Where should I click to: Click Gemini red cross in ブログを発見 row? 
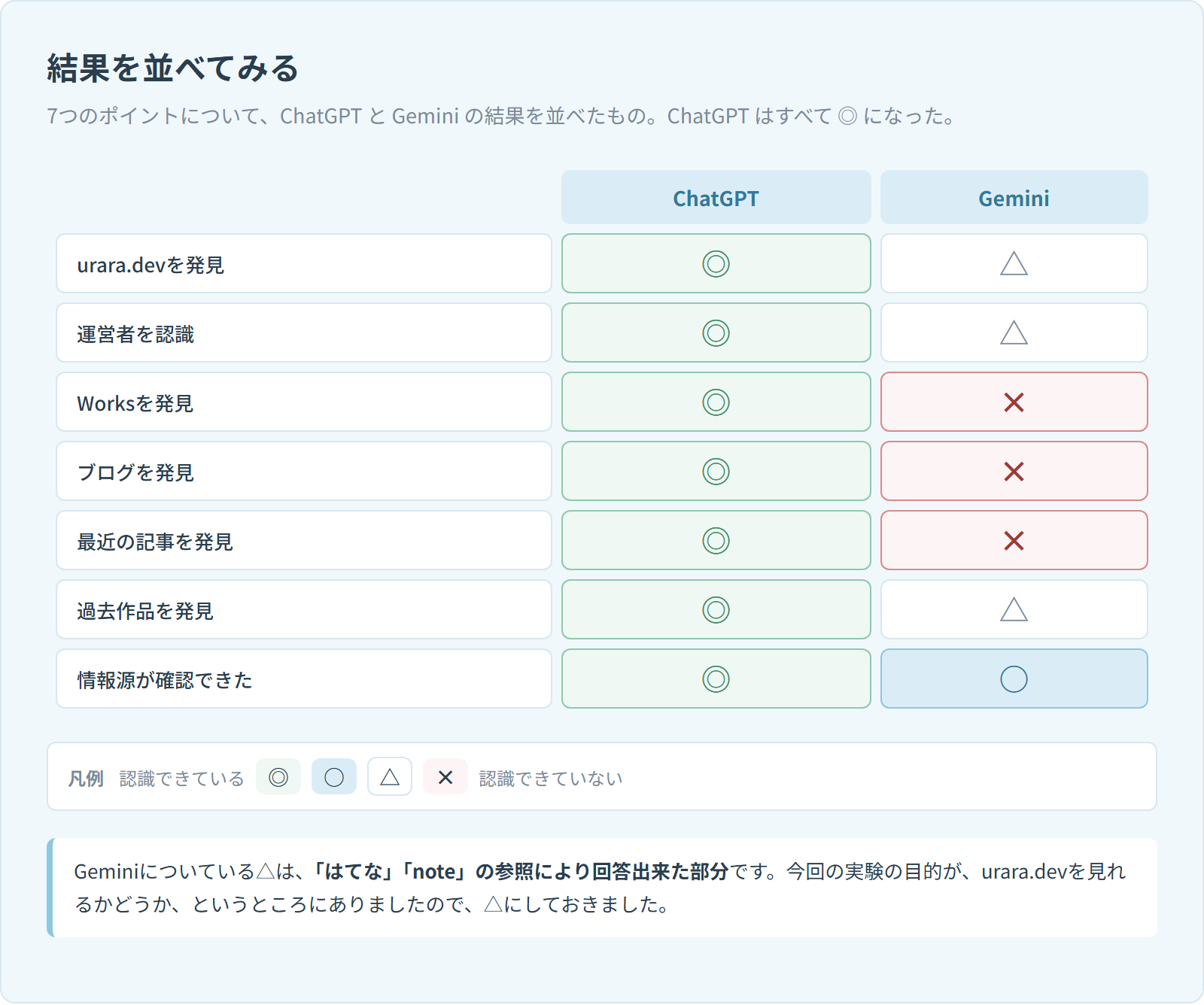coord(1014,472)
